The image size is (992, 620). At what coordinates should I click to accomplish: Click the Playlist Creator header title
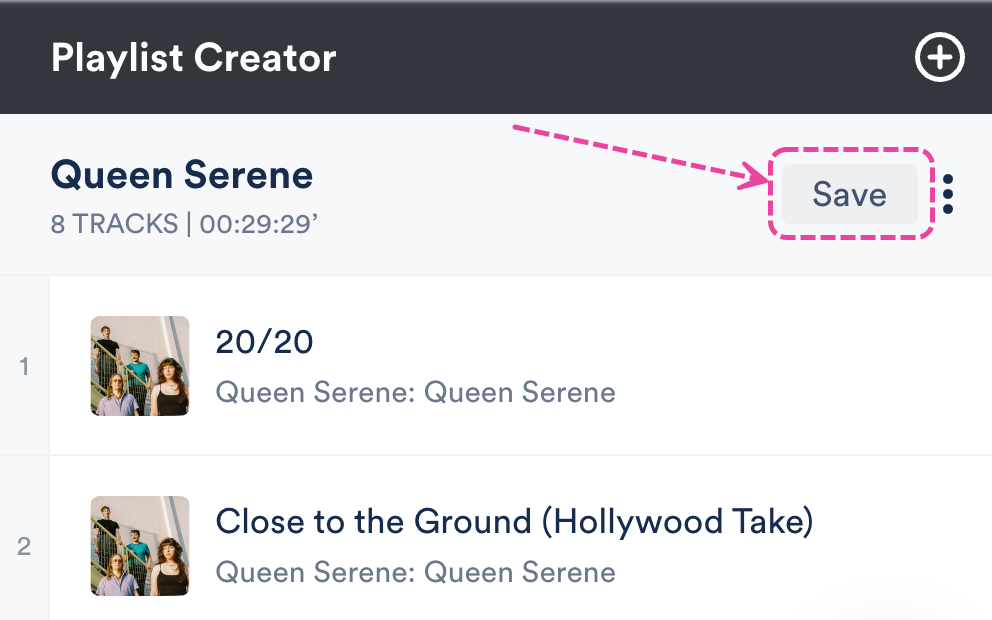[193, 58]
